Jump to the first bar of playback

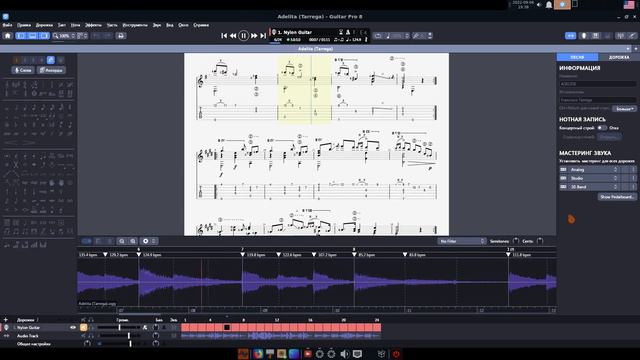[224, 36]
